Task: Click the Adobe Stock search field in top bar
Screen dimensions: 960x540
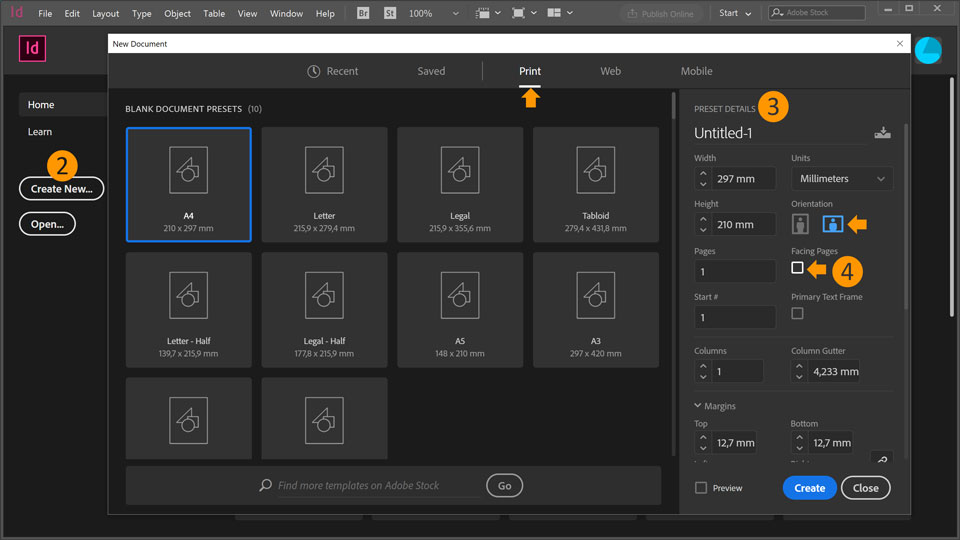Action: [x=817, y=12]
